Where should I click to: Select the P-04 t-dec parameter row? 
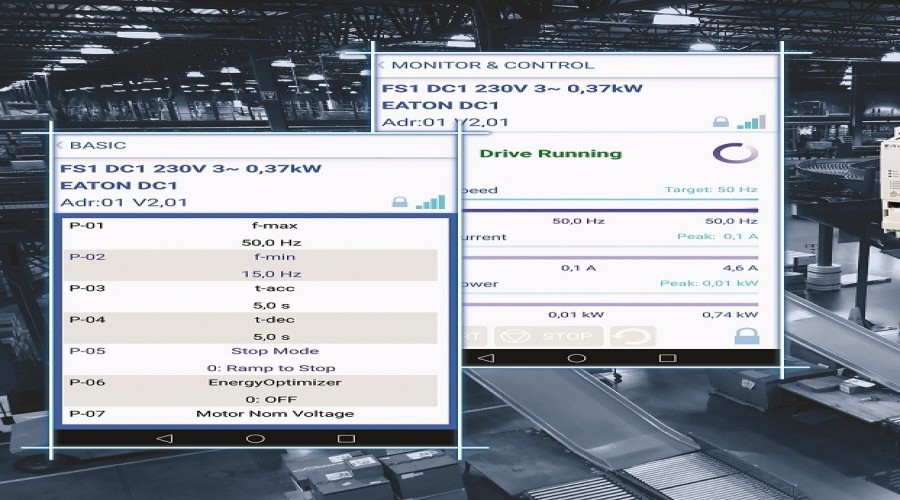point(255,328)
